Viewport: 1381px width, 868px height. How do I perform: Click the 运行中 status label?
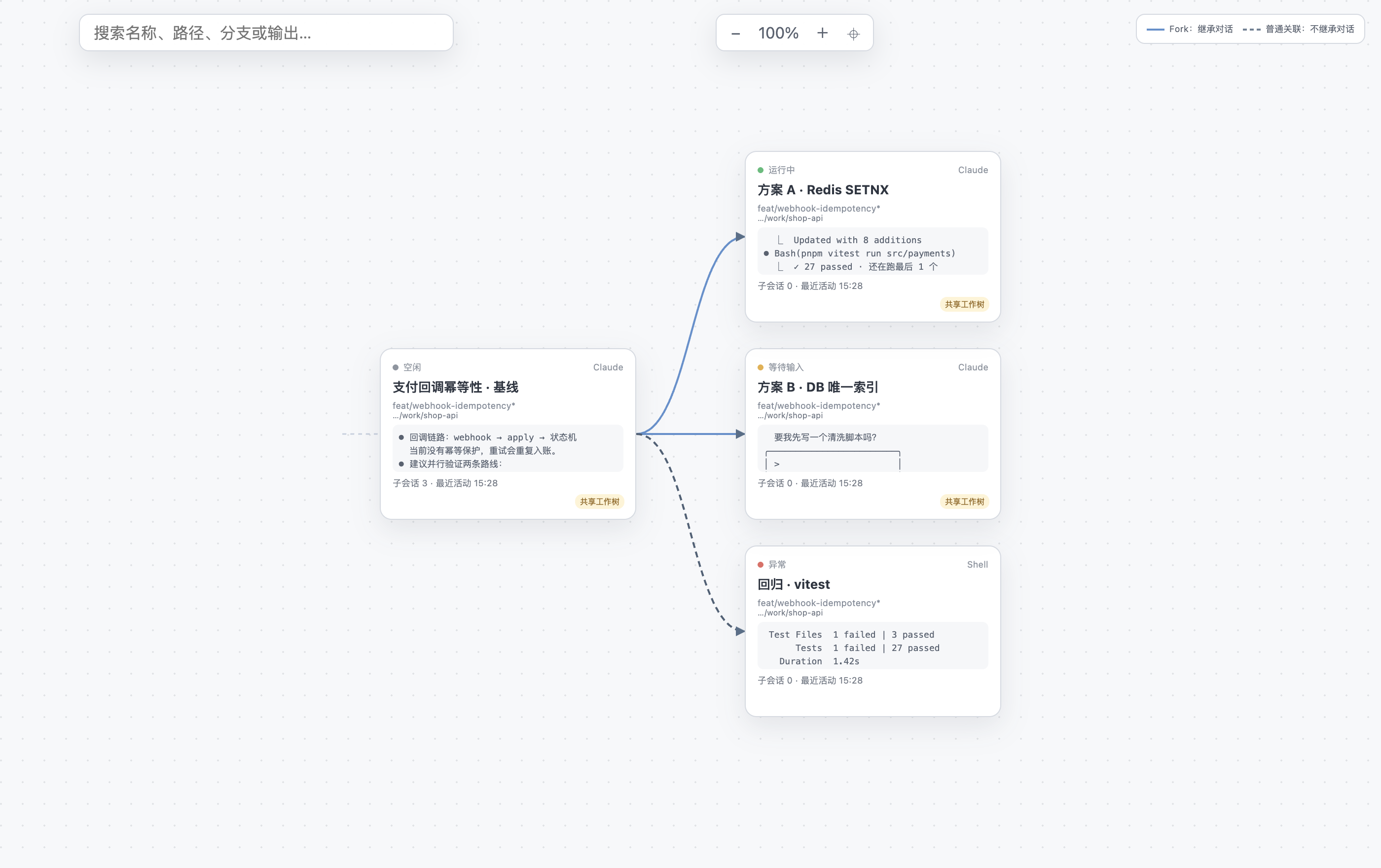pyautogui.click(x=781, y=170)
